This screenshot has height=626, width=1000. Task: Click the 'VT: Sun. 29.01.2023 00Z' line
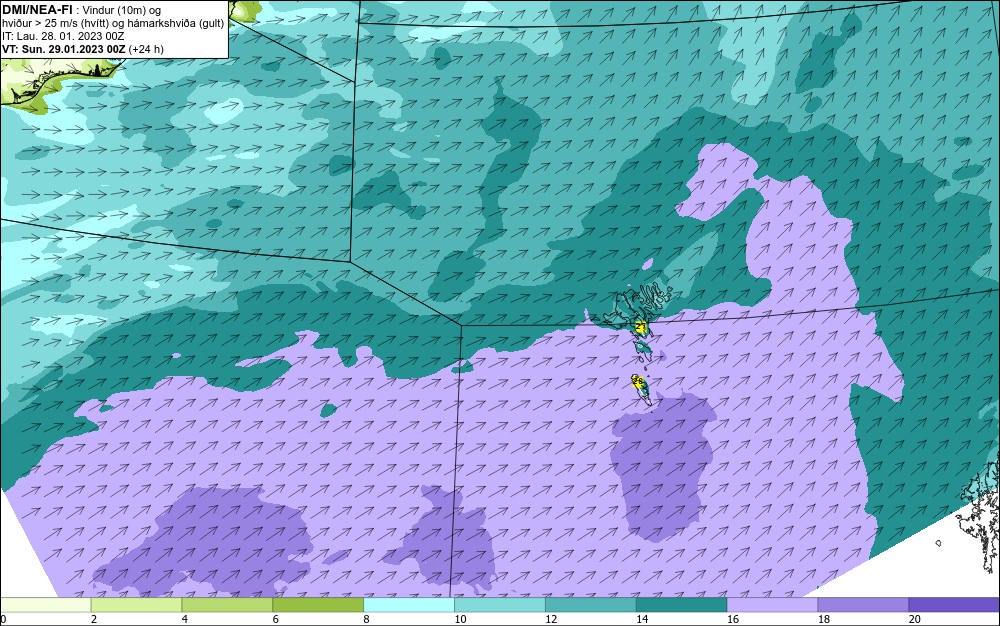(64, 49)
